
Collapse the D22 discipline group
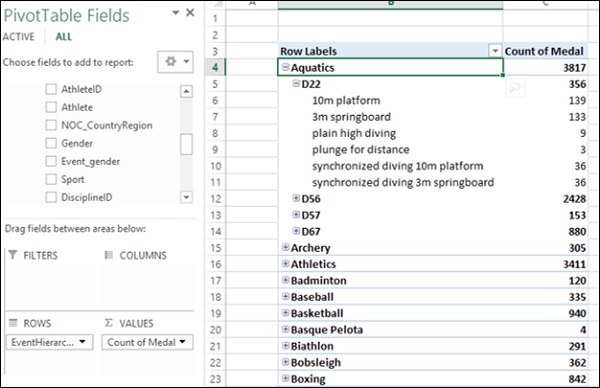click(x=296, y=83)
